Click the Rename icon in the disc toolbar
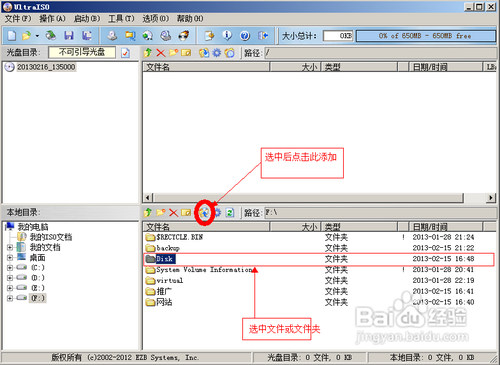The width and height of the screenshot is (500, 365). 186,53
